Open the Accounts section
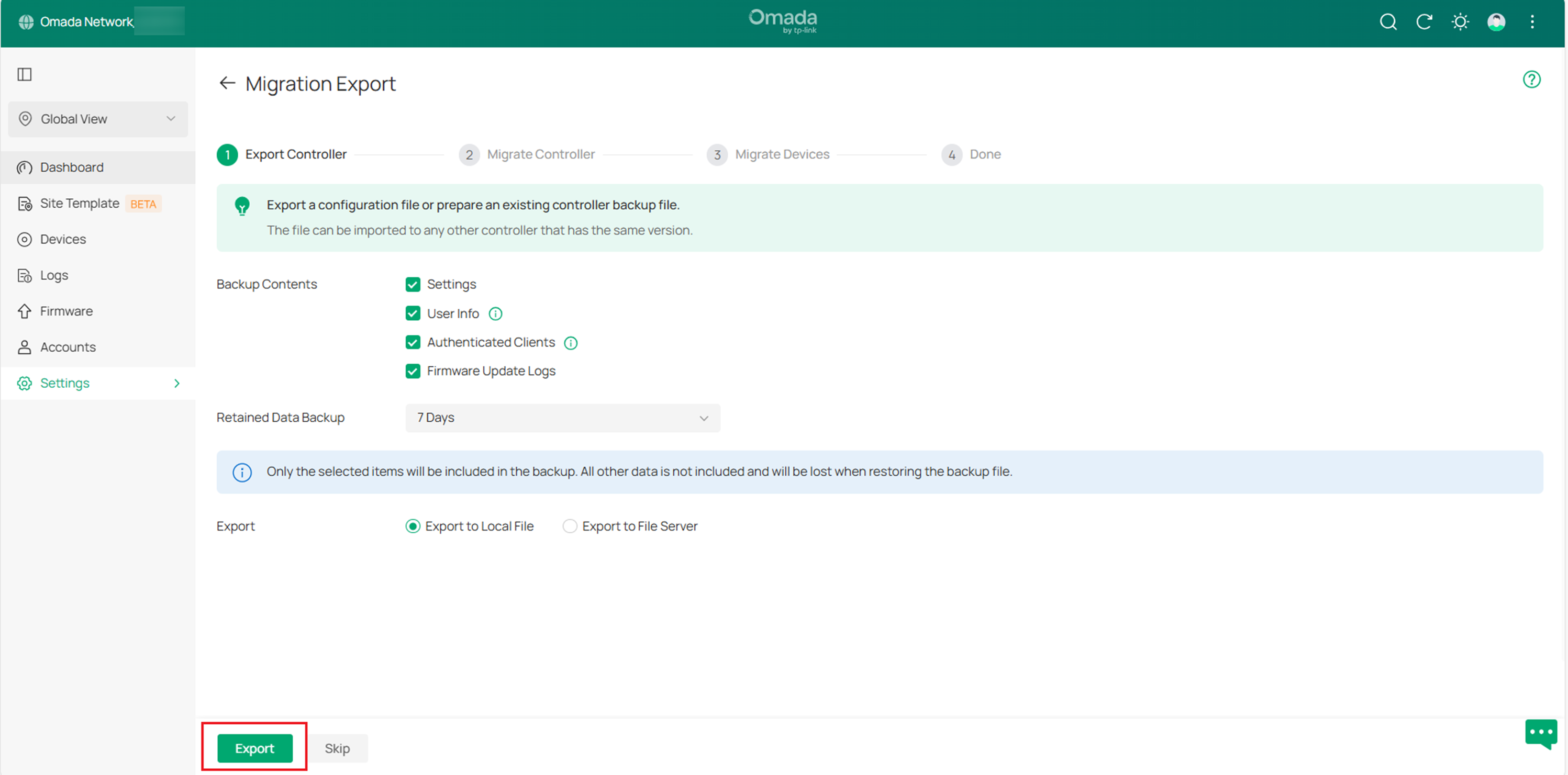1568x775 pixels. point(67,347)
